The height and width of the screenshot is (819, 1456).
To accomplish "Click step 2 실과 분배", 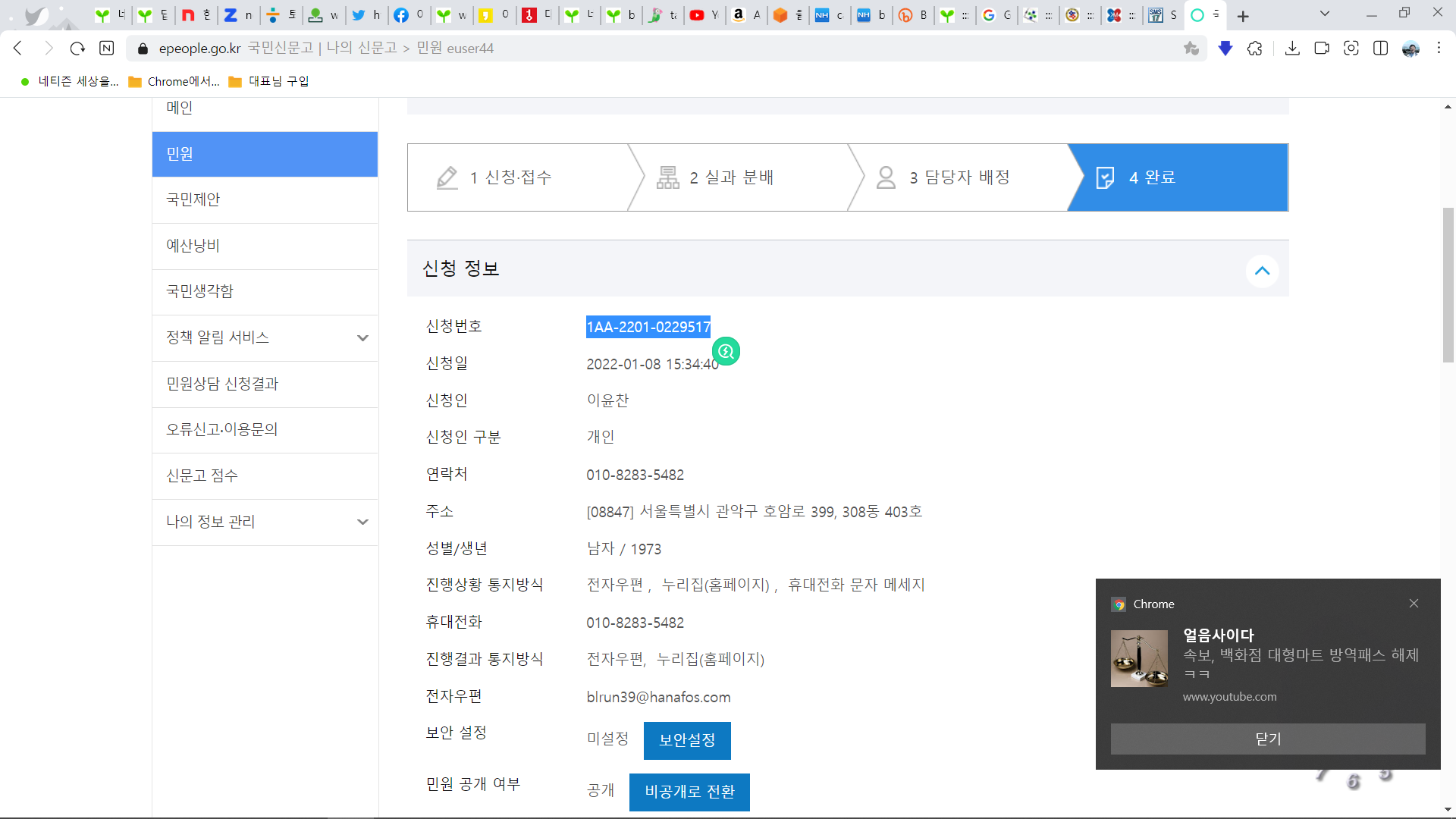I will coord(738,177).
